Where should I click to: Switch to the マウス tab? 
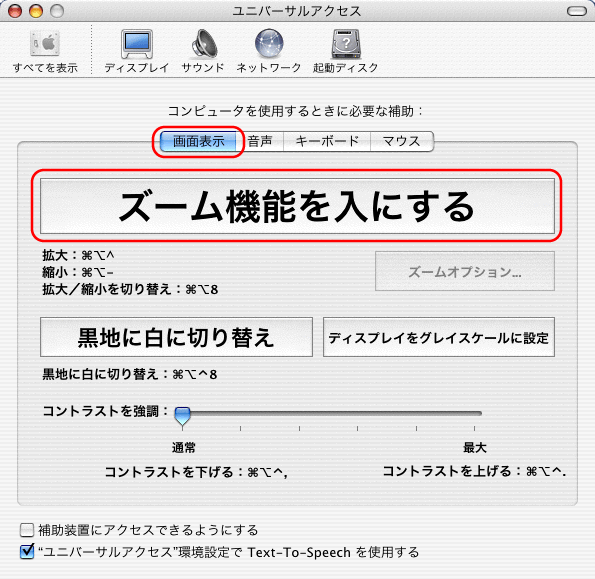tap(401, 141)
